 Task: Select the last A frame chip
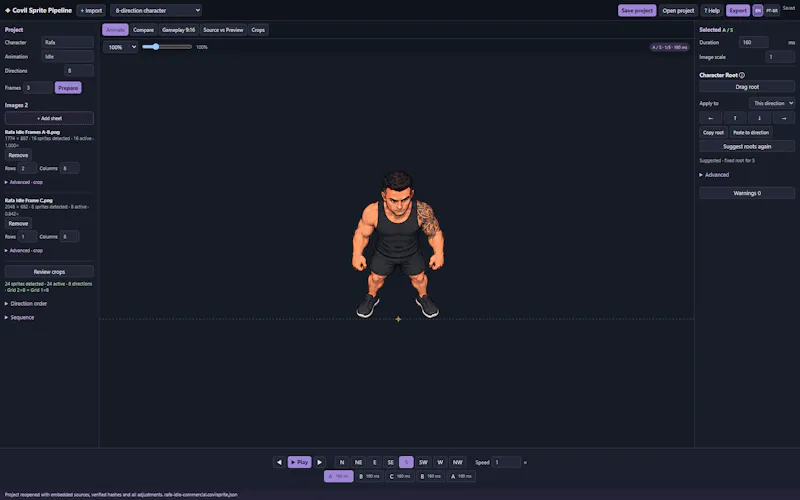tap(461, 477)
